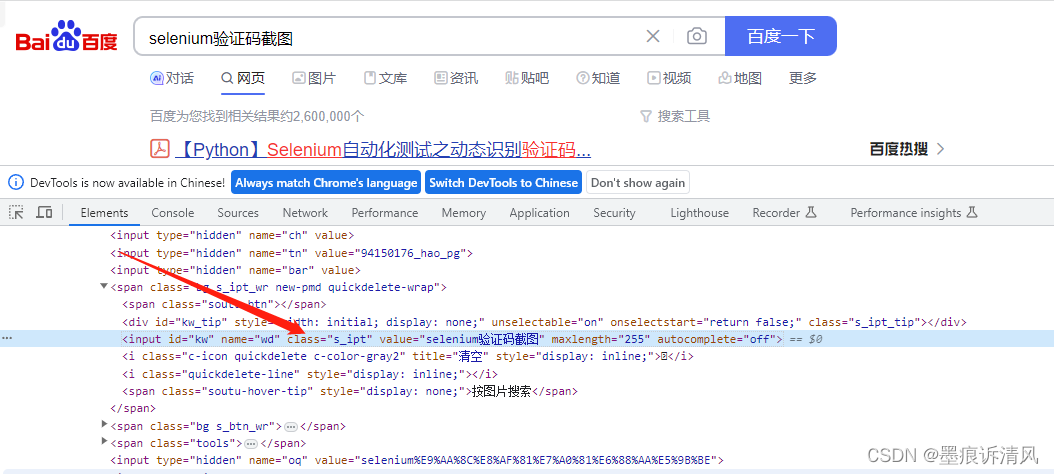Open the Application tab
The image size is (1054, 474).
click(539, 212)
